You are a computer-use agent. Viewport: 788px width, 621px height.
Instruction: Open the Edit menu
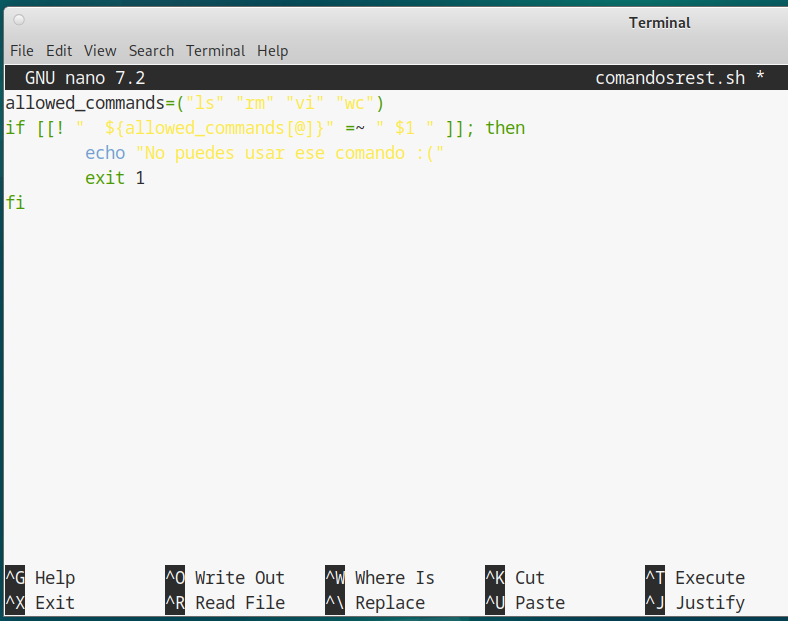pyautogui.click(x=59, y=51)
